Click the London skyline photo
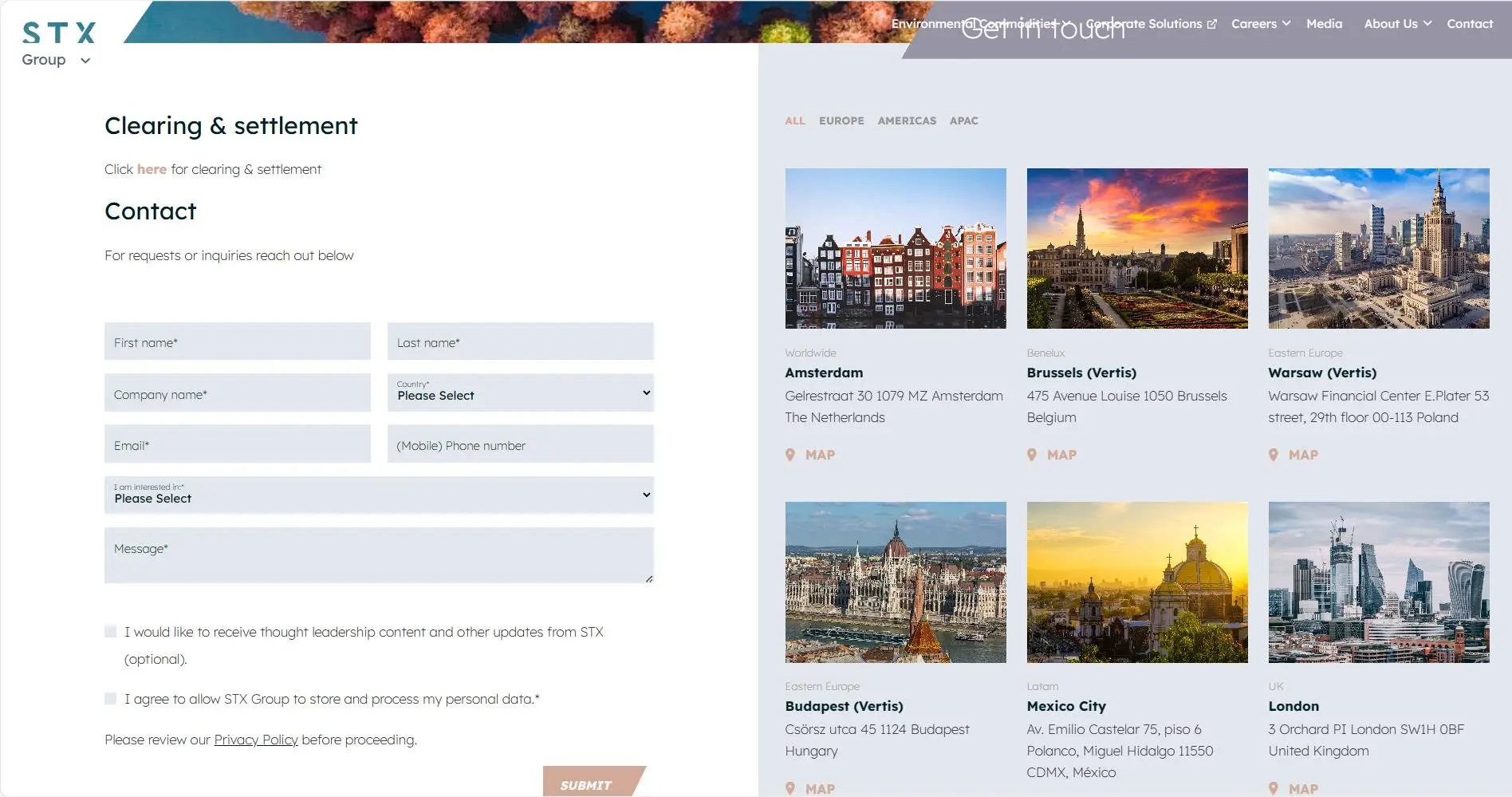1512x797 pixels. tap(1379, 582)
